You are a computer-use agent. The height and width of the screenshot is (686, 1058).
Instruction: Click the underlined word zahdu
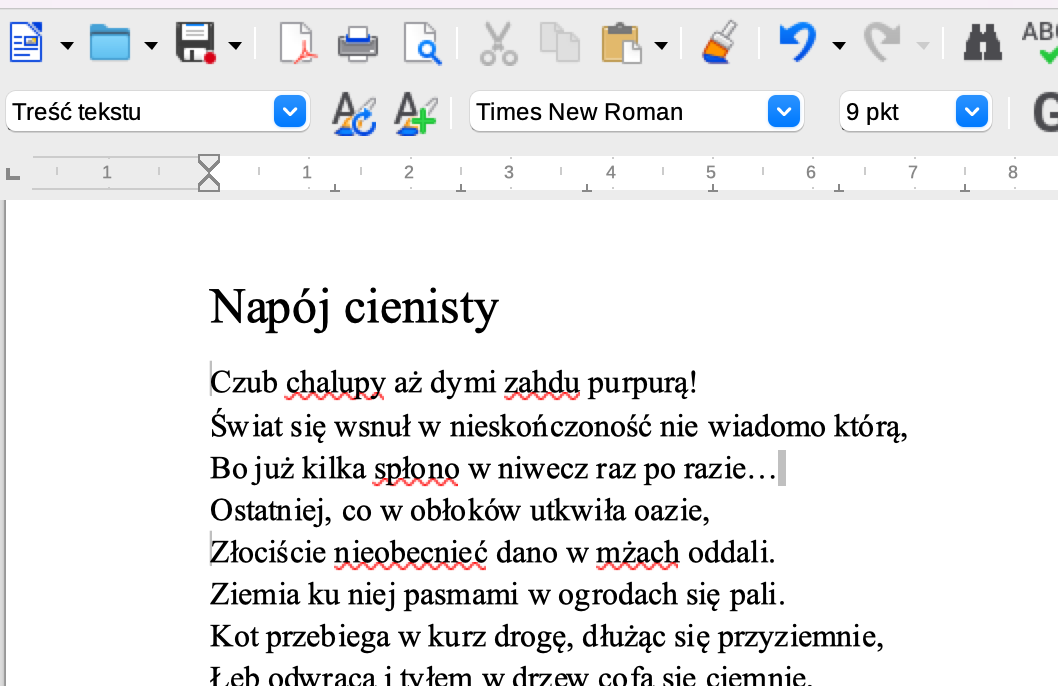[542, 384]
